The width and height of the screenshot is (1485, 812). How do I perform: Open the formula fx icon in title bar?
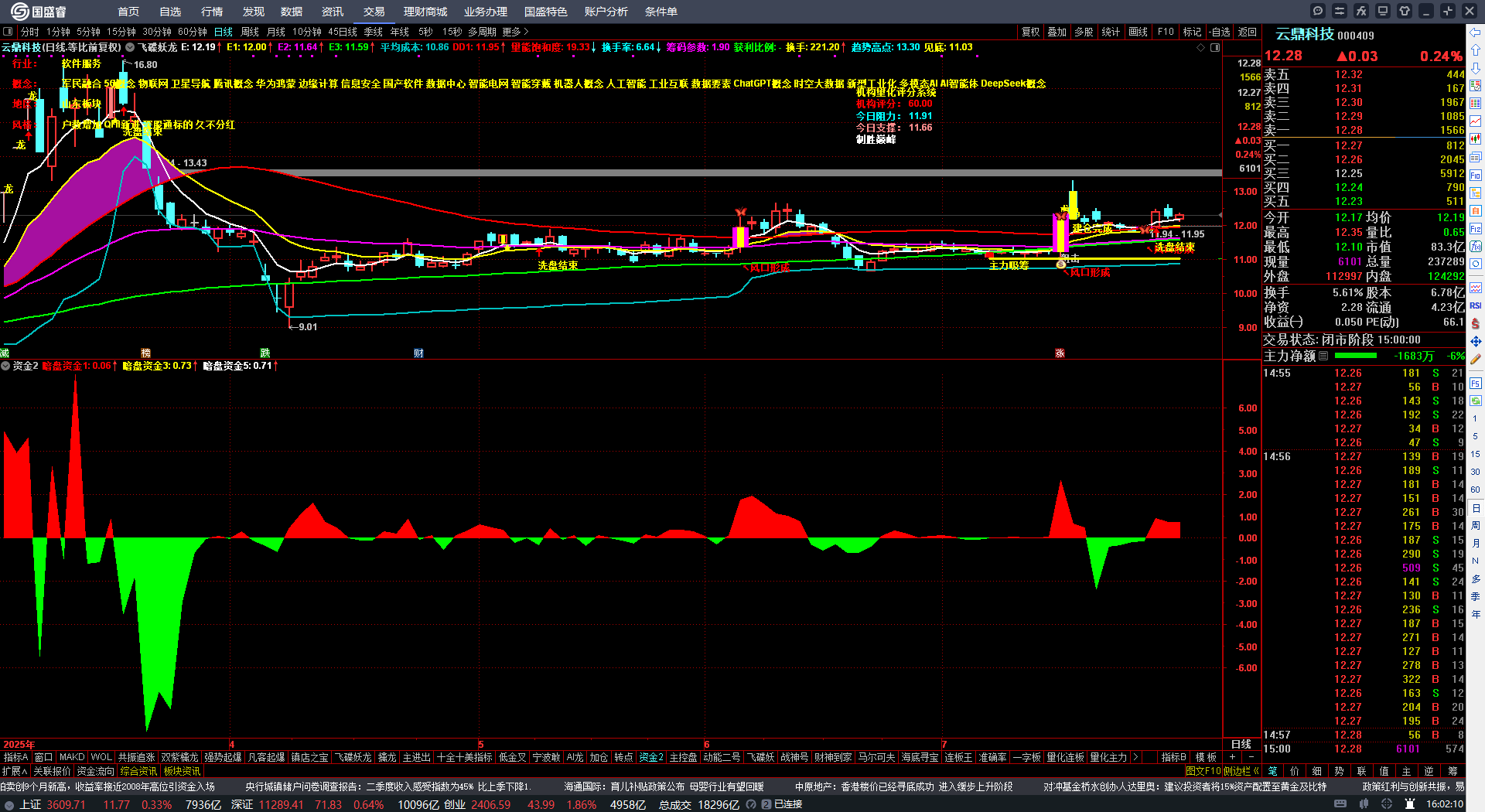click(x=1361, y=11)
